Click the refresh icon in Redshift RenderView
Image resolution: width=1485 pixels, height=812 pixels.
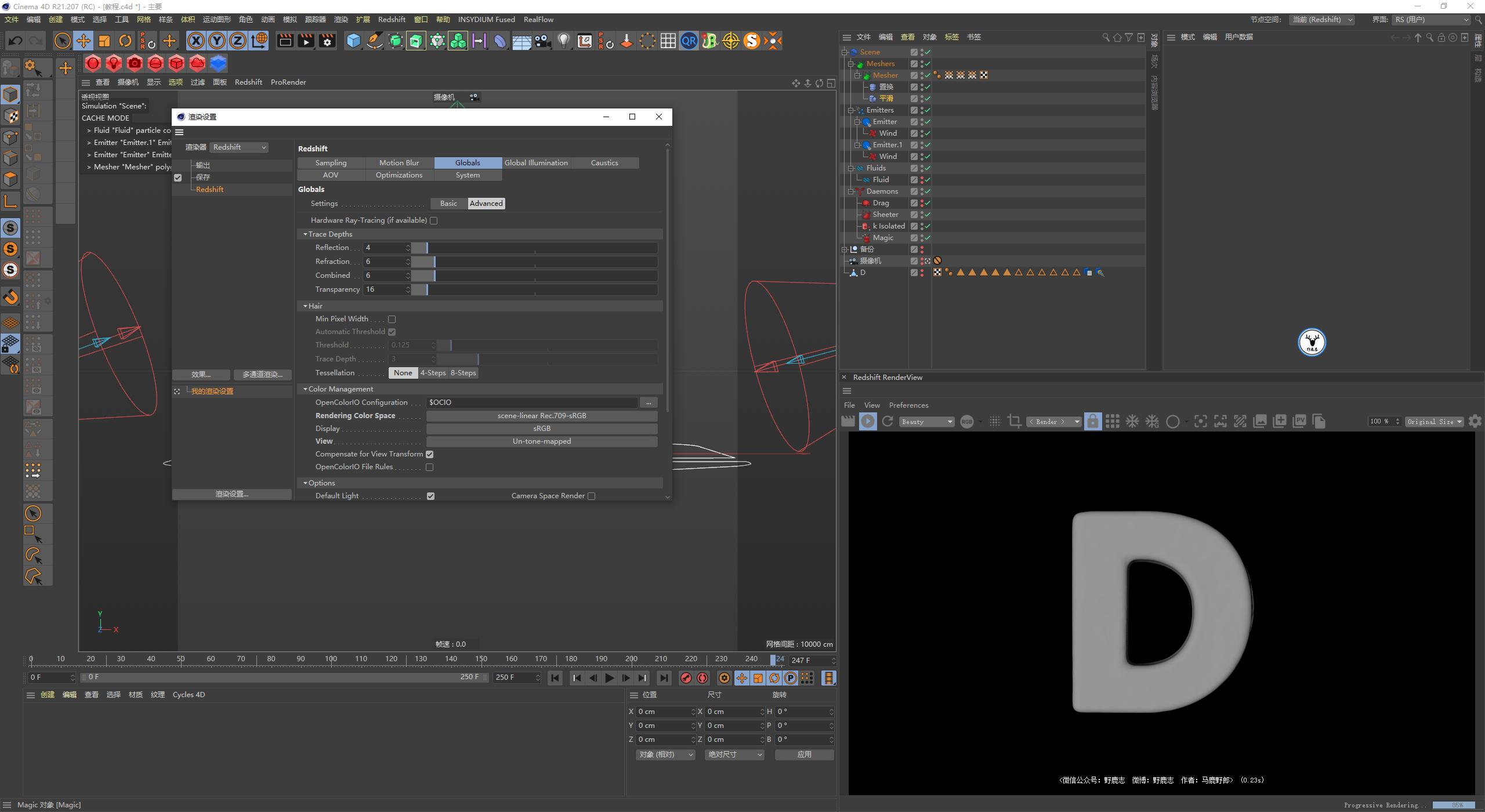[x=887, y=421]
